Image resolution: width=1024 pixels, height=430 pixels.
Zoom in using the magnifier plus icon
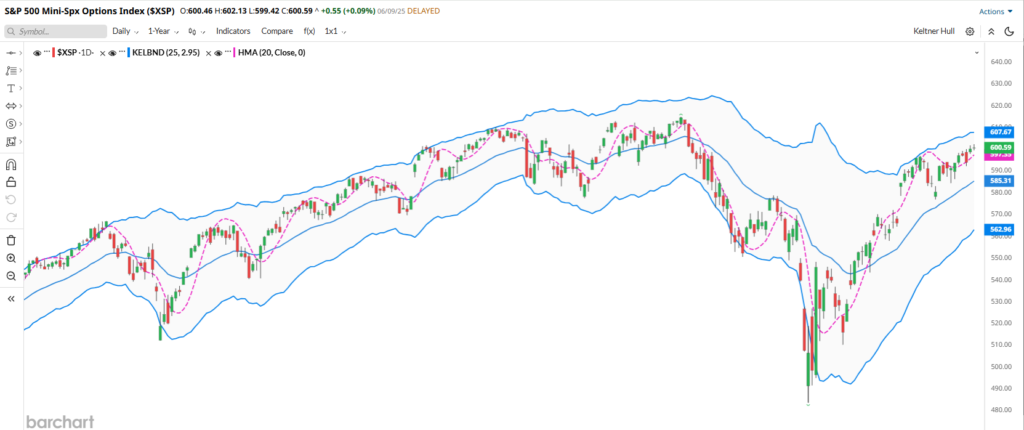click(11, 258)
